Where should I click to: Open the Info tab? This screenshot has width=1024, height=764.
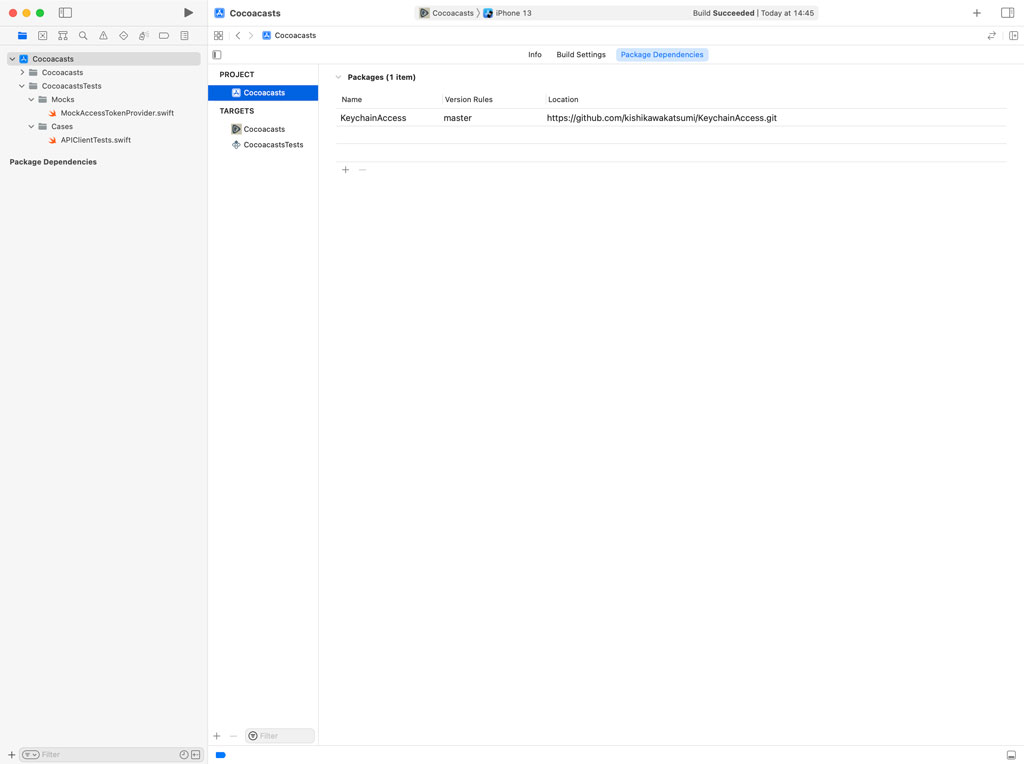[535, 55]
